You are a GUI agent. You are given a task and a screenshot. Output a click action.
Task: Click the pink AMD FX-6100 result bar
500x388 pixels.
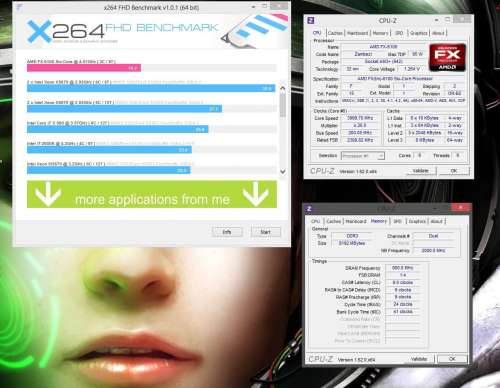(x=84, y=68)
